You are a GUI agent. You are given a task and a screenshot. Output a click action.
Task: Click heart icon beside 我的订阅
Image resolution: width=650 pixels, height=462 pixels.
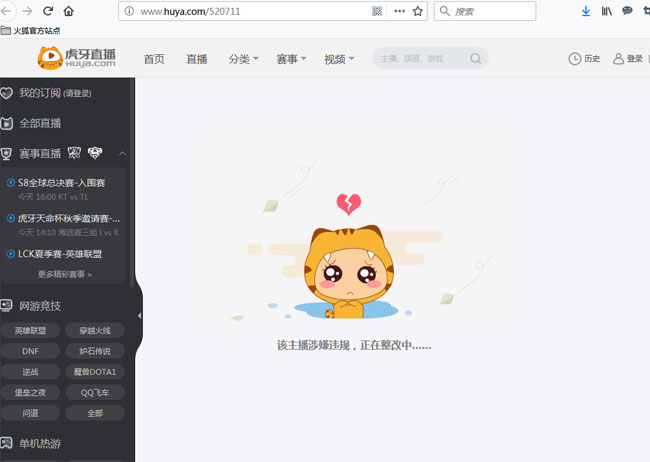coord(6,93)
